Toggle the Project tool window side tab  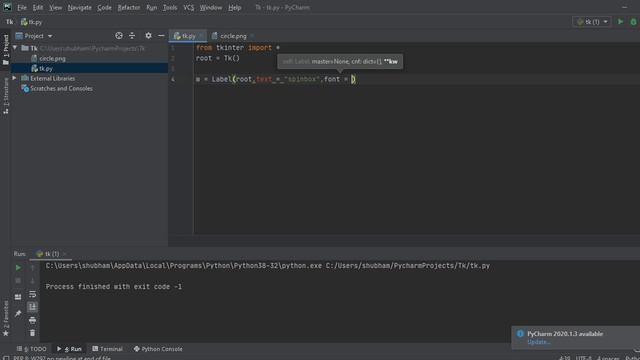click(5, 50)
